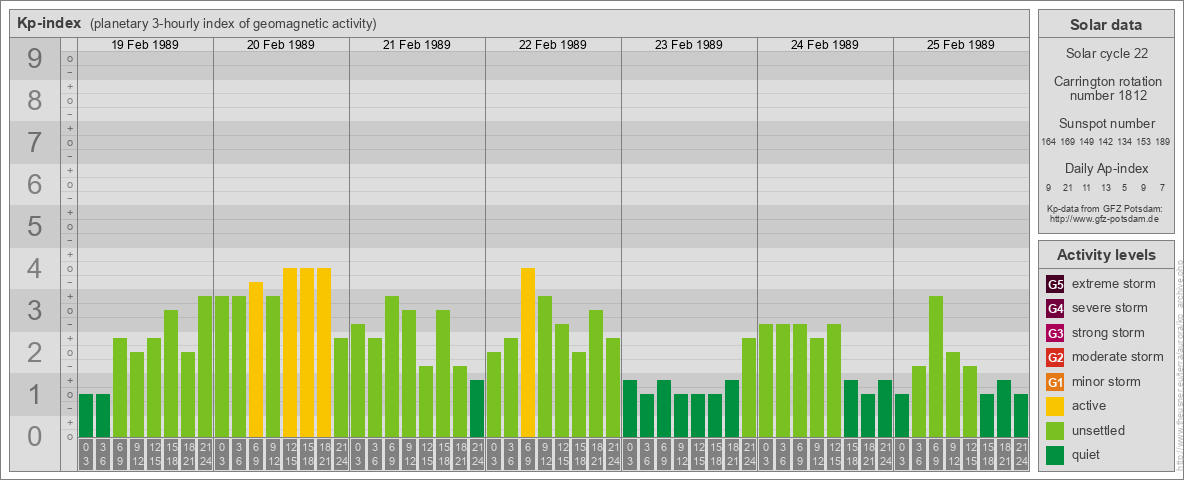Click the yellow 12-15 bar on 20 Feb 1989
Image resolution: width=1184 pixels, height=480 pixels.
[290, 352]
